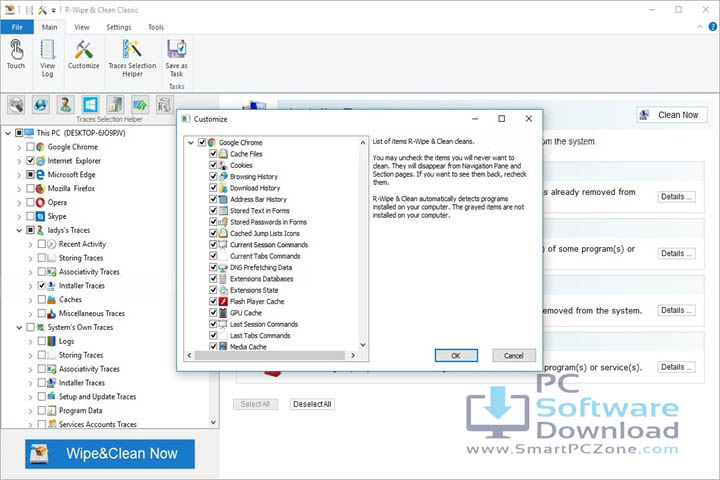Click the blue help icon at top right

pyautogui.click(x=713, y=27)
